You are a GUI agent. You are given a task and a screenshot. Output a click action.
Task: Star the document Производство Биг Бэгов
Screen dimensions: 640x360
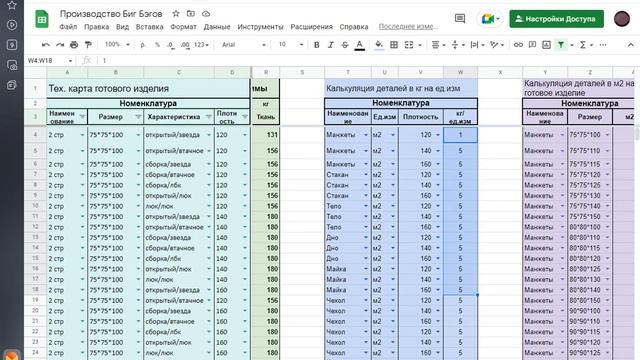click(x=176, y=13)
